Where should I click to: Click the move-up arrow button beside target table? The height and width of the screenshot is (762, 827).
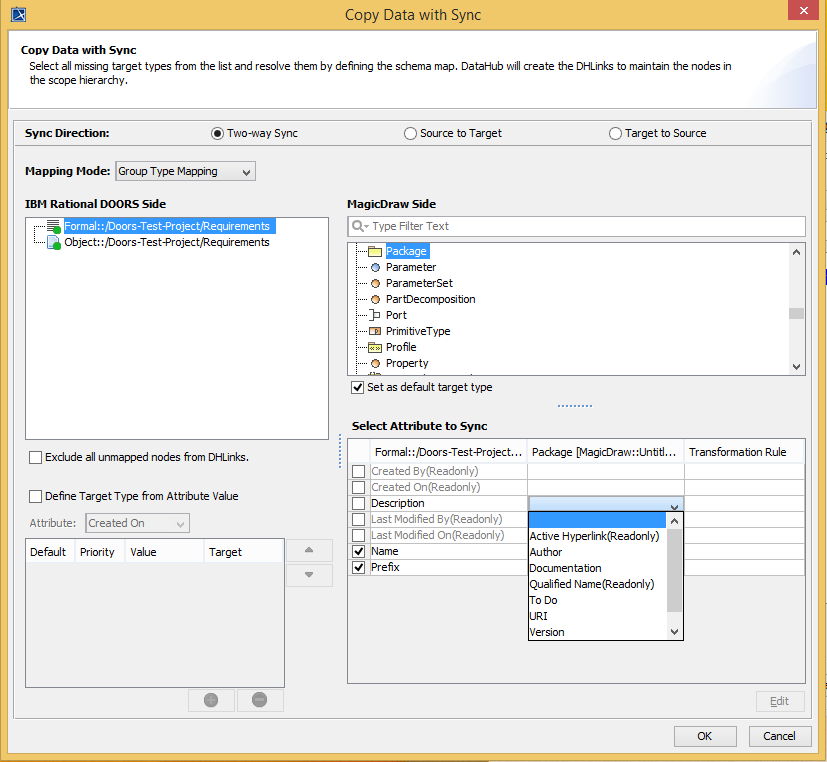pos(309,550)
